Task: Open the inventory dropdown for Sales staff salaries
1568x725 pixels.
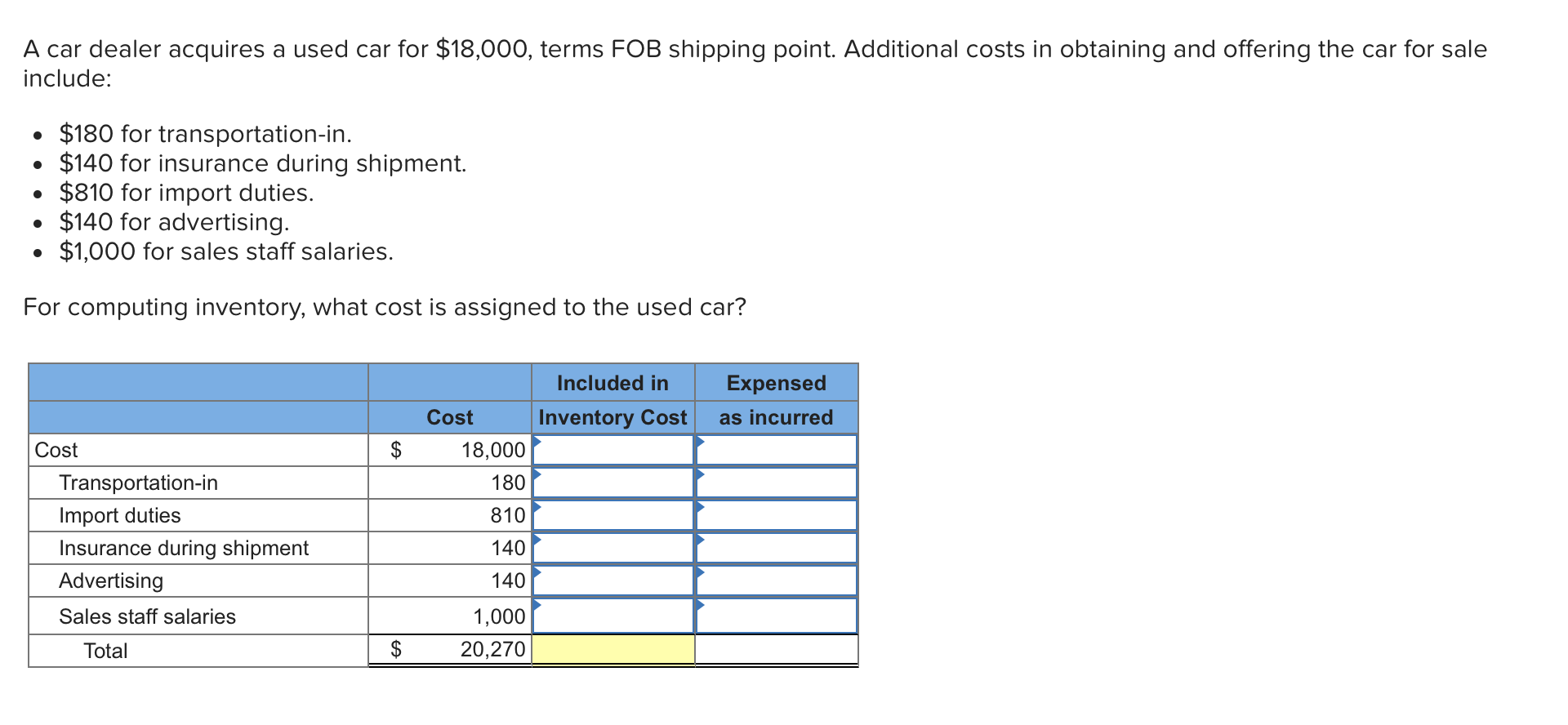Action: 612,616
